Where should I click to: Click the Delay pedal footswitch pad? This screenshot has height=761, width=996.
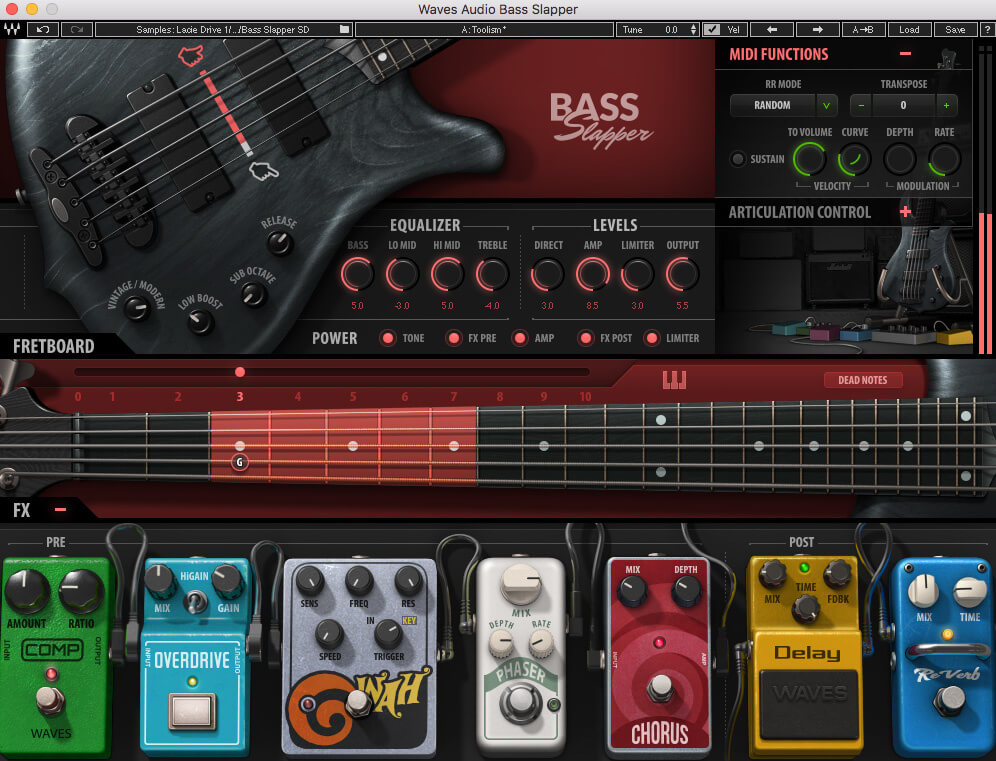coord(809,702)
